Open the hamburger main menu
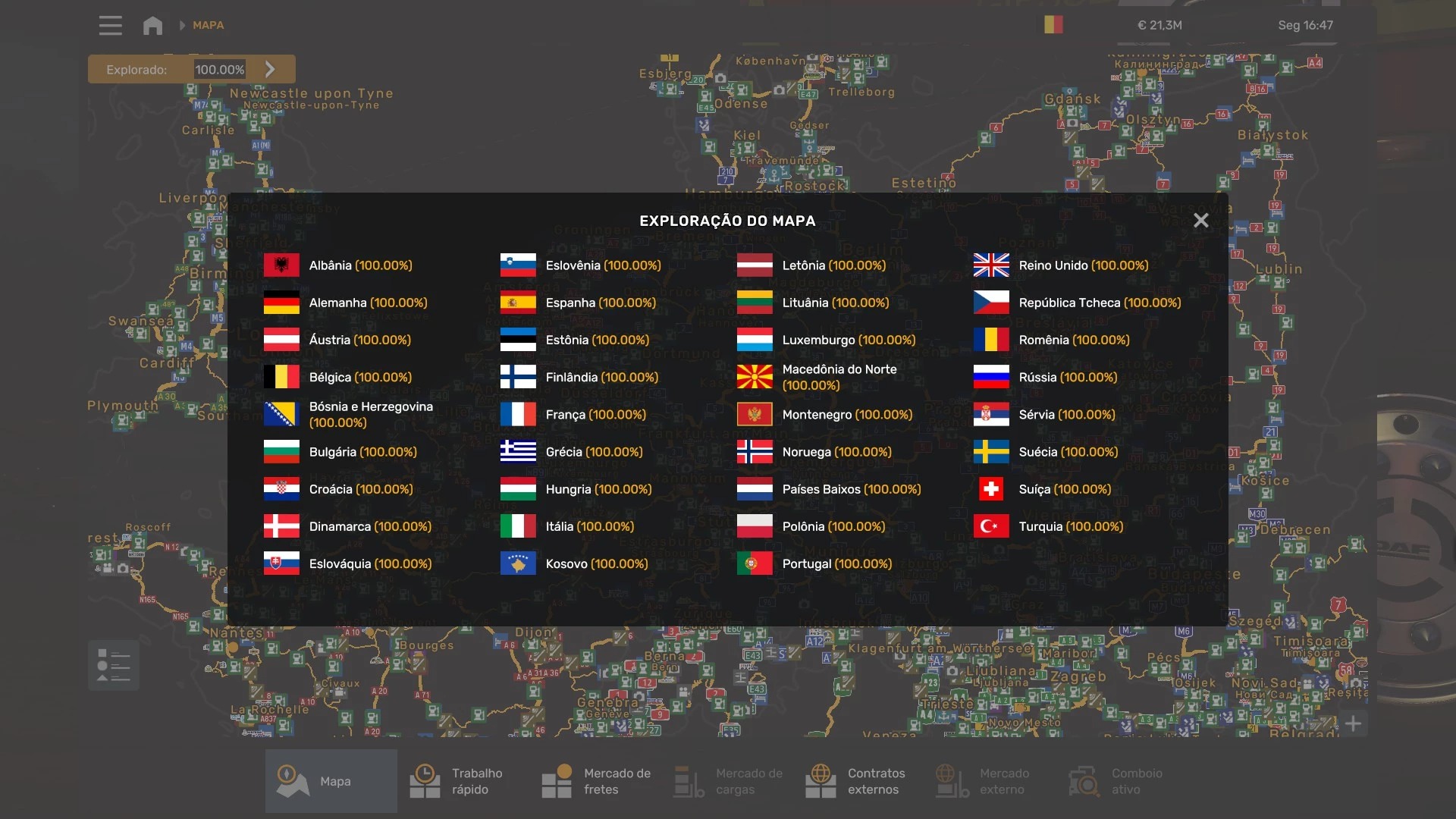This screenshot has height=819, width=1456. pyautogui.click(x=110, y=25)
